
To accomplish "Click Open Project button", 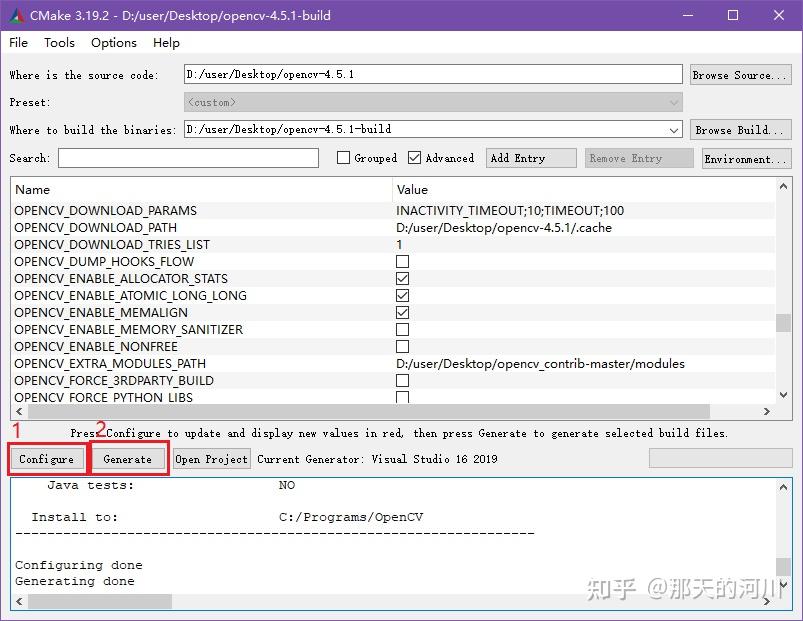I will [x=210, y=458].
